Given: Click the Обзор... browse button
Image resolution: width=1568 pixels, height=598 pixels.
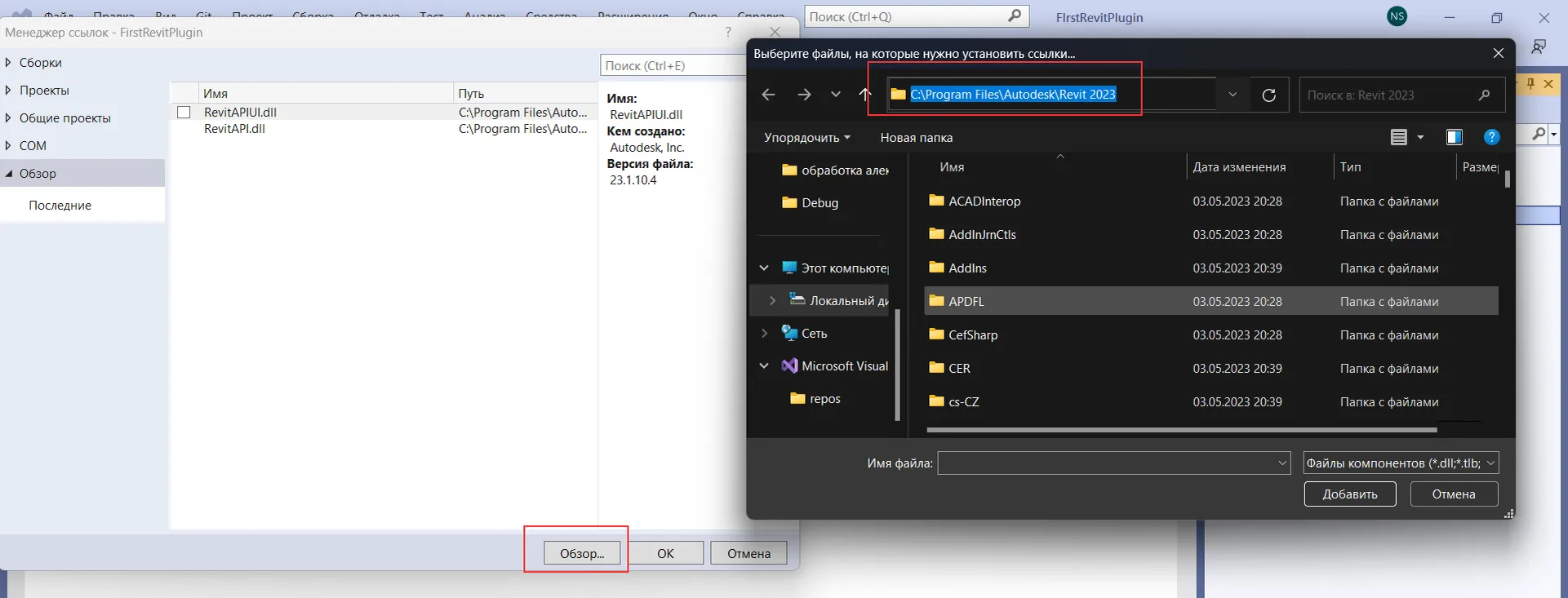Looking at the screenshot, I should pyautogui.click(x=582, y=553).
